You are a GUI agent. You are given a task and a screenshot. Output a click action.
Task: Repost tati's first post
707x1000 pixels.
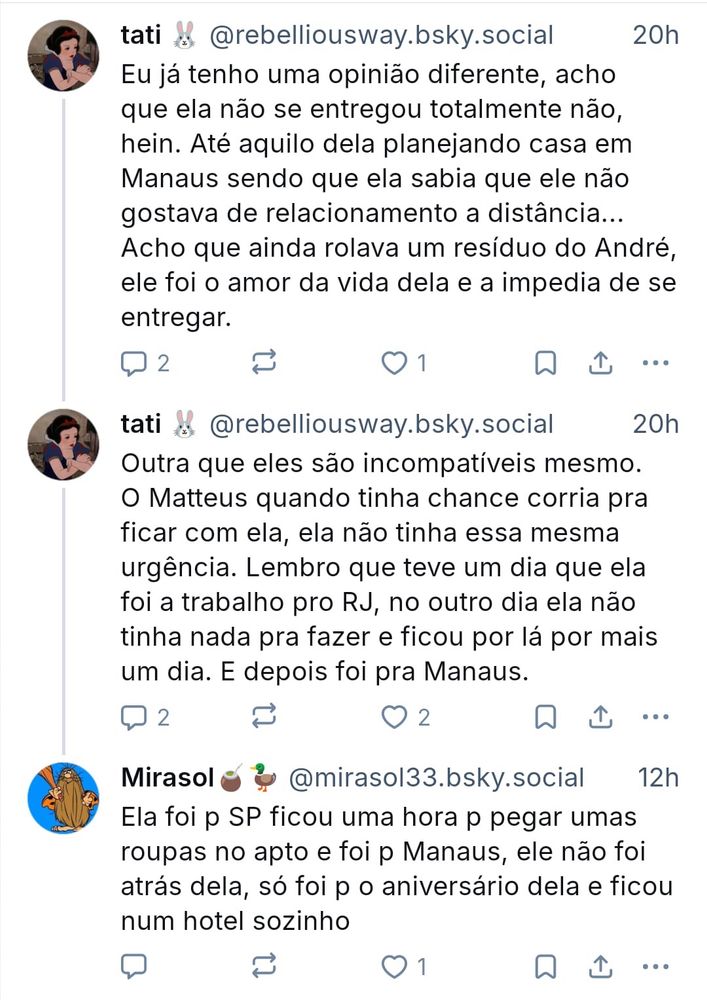[x=265, y=363]
